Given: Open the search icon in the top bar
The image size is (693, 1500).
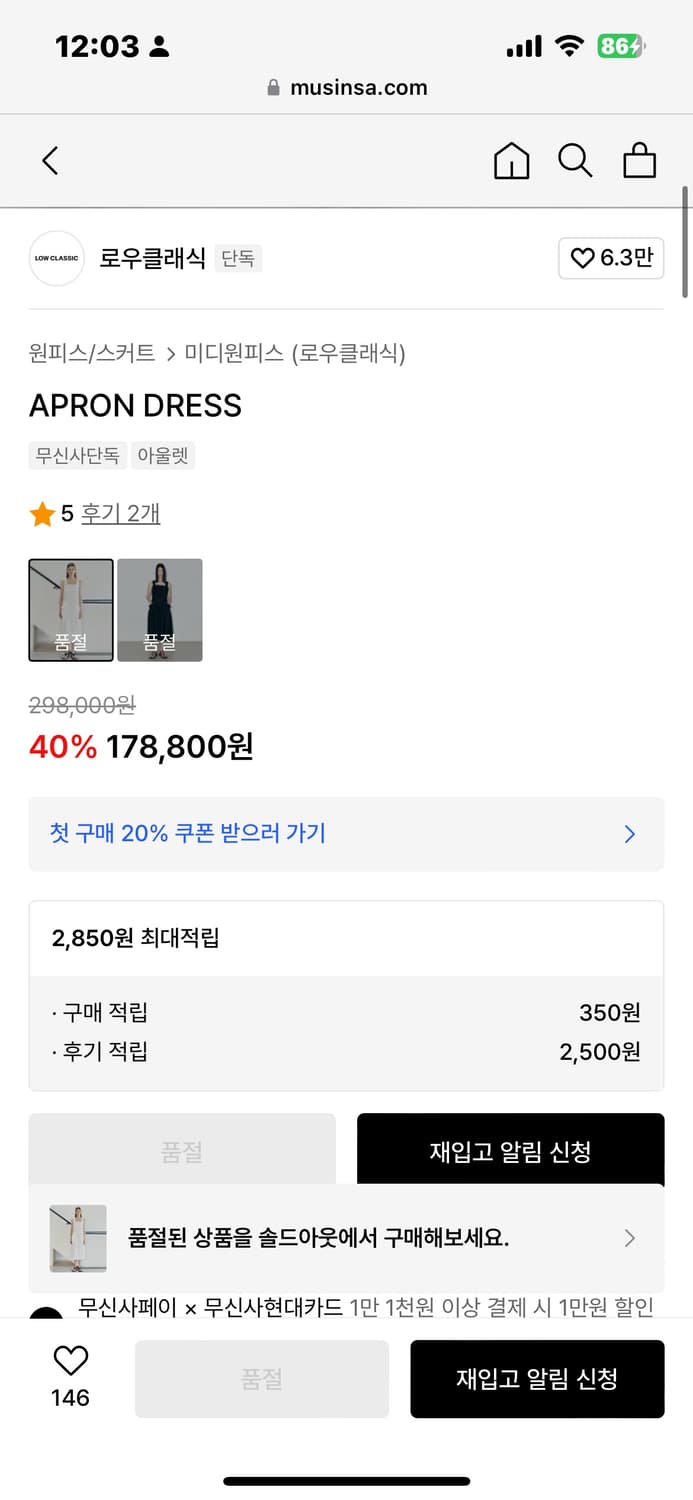Looking at the screenshot, I should pos(575,160).
